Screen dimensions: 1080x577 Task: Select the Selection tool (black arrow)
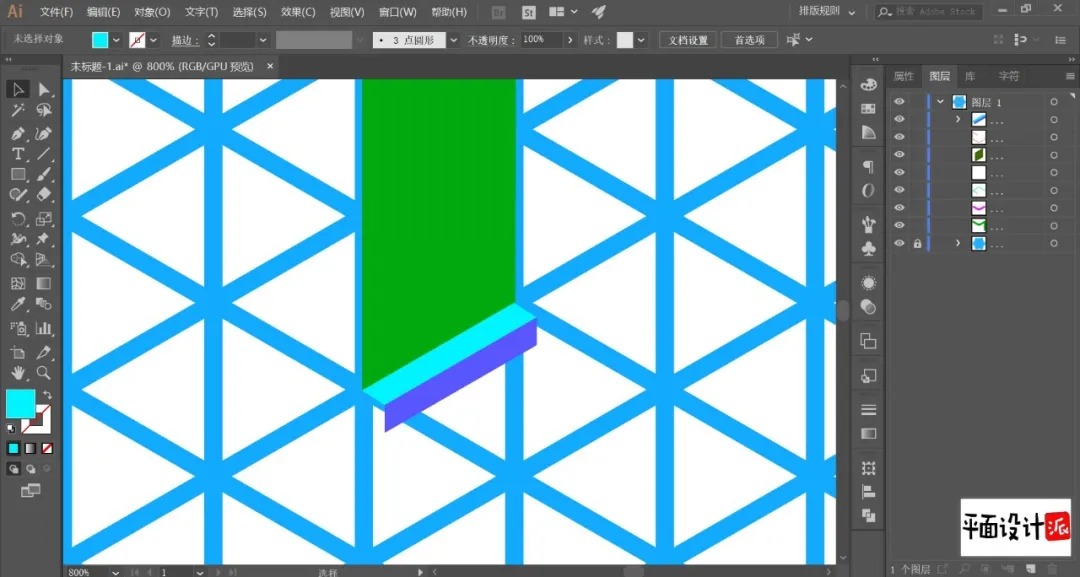pos(18,89)
